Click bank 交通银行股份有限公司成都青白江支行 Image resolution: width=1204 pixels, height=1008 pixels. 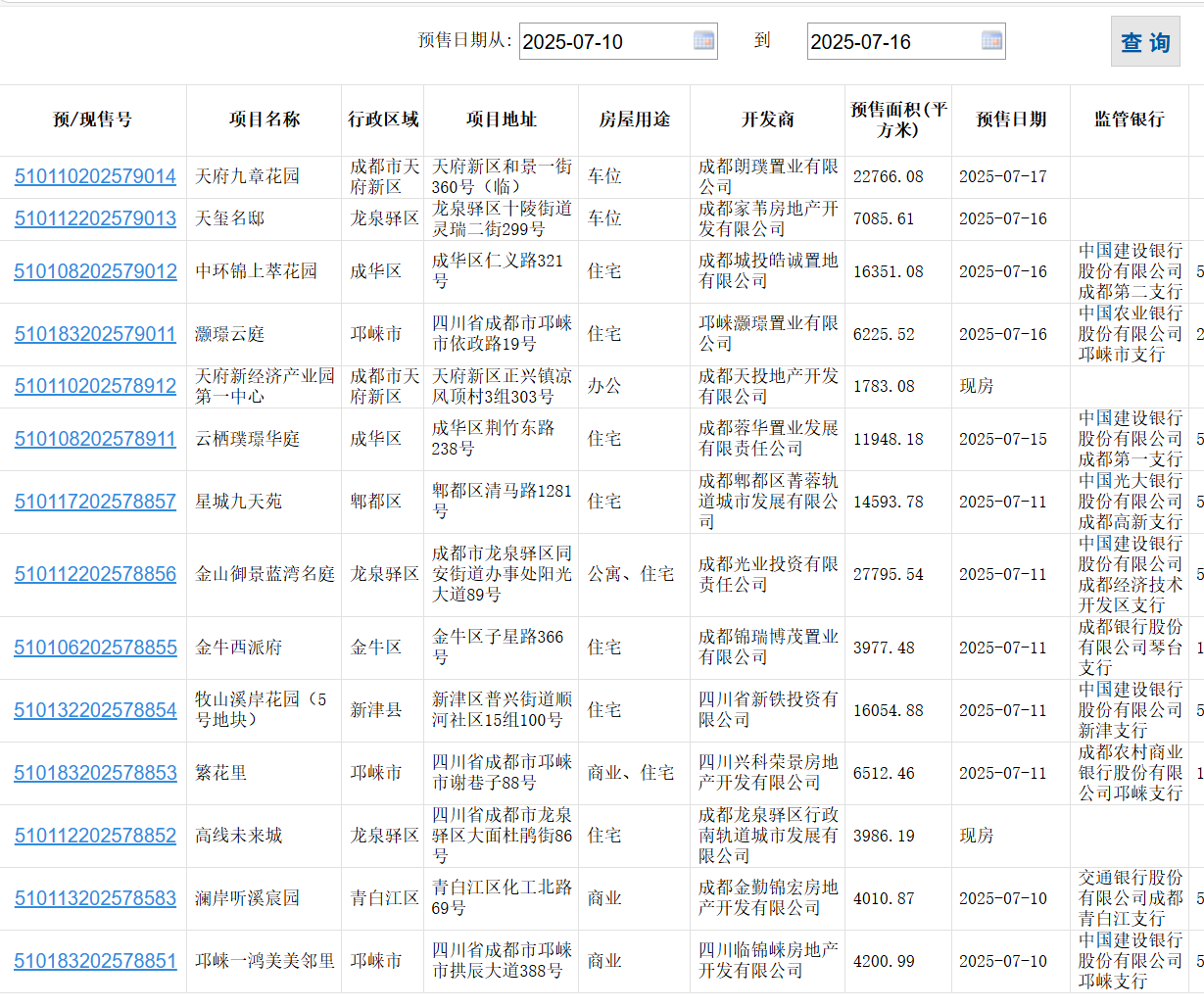(1131, 898)
